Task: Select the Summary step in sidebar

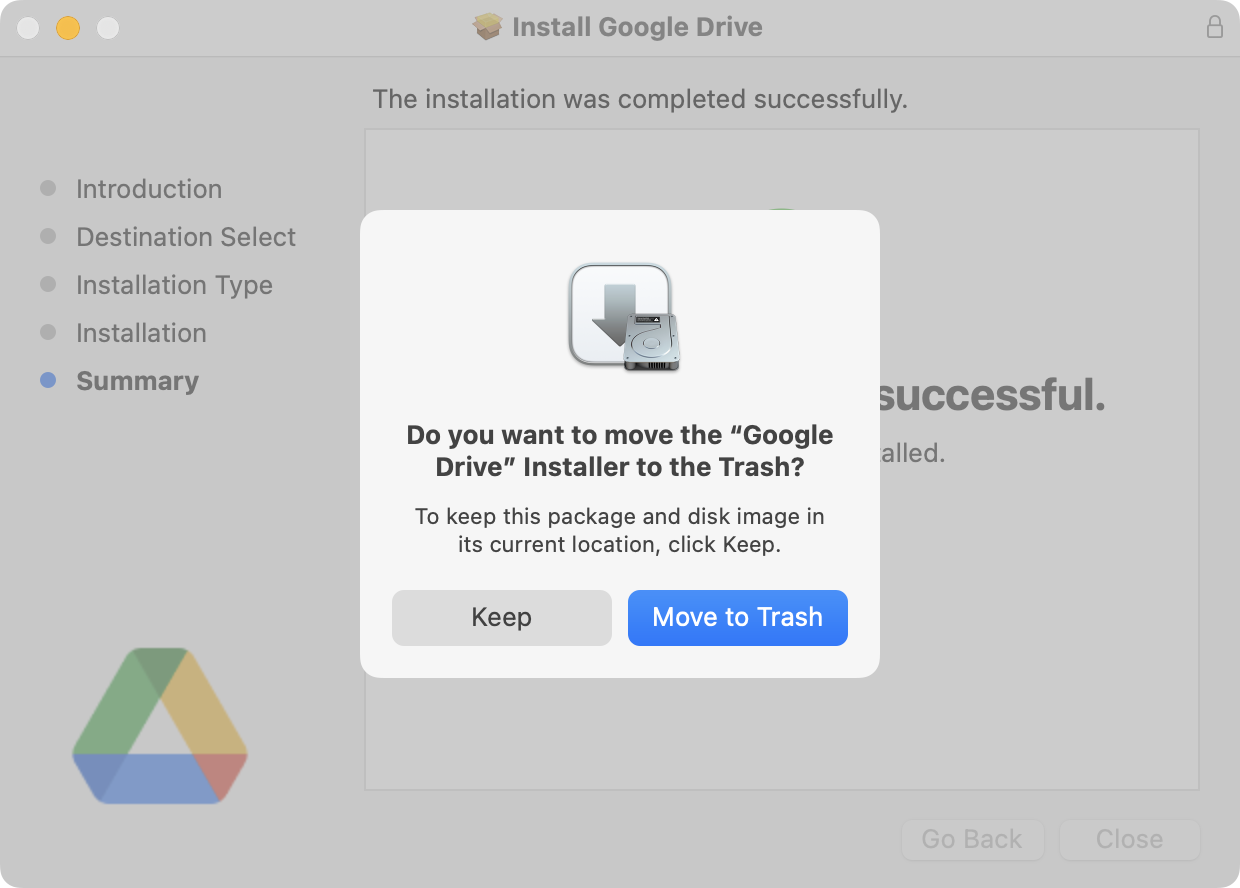Action: (137, 381)
